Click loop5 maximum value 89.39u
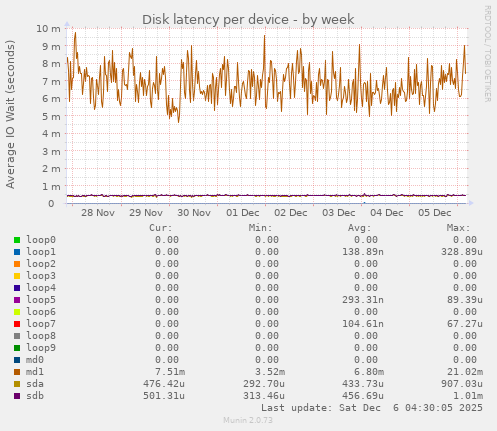The width and height of the screenshot is (497, 431). coord(465,300)
